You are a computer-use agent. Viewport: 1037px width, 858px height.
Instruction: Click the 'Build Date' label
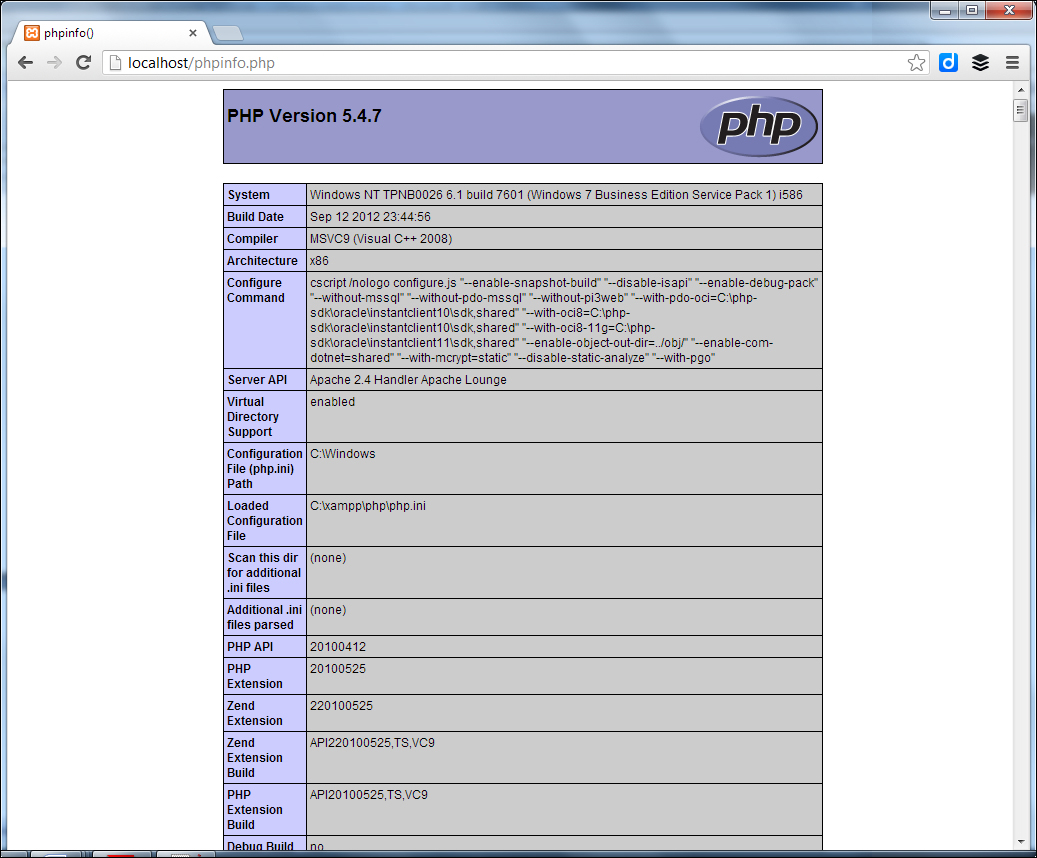pyautogui.click(x=255, y=216)
